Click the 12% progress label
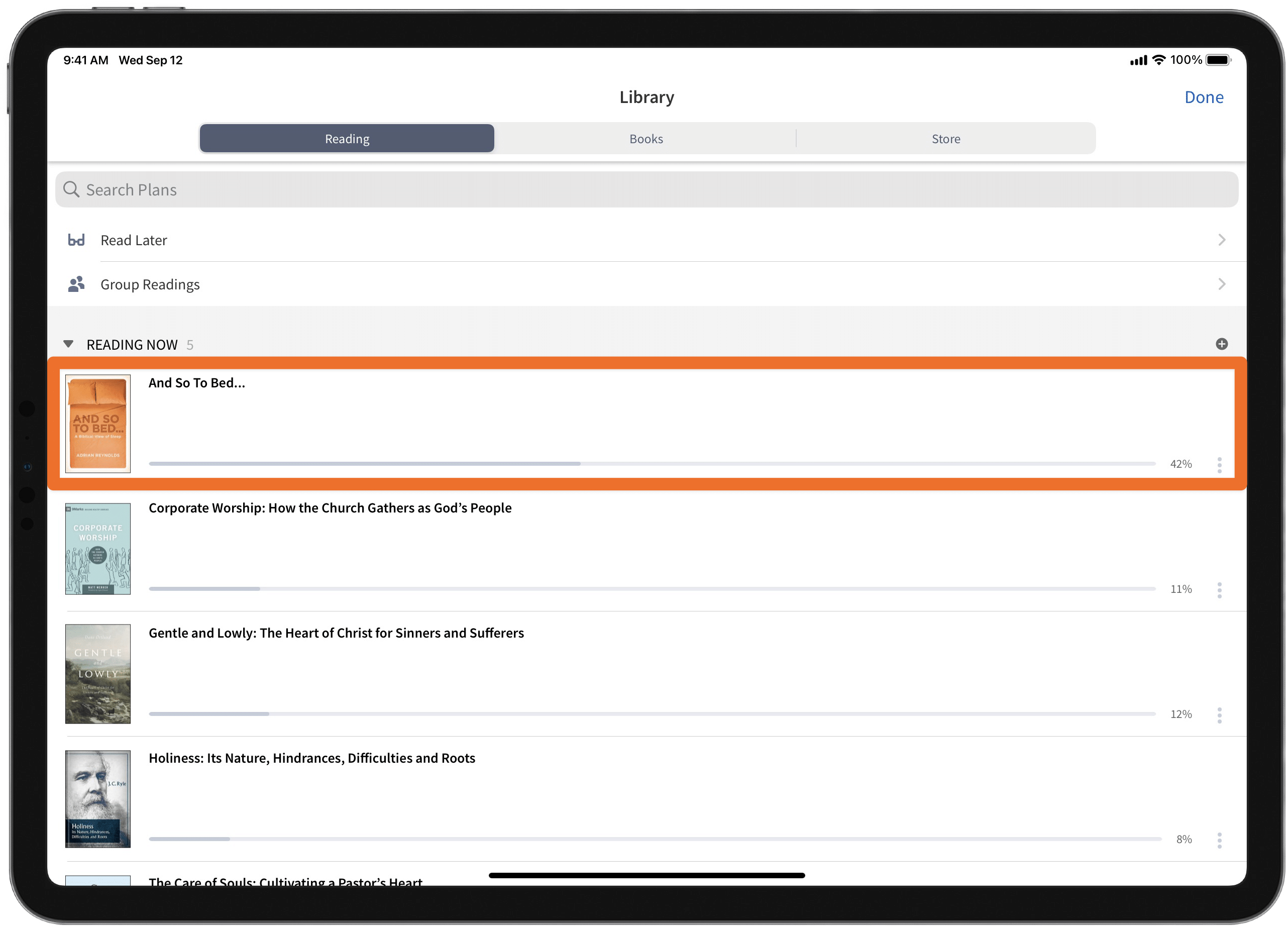 1180,714
